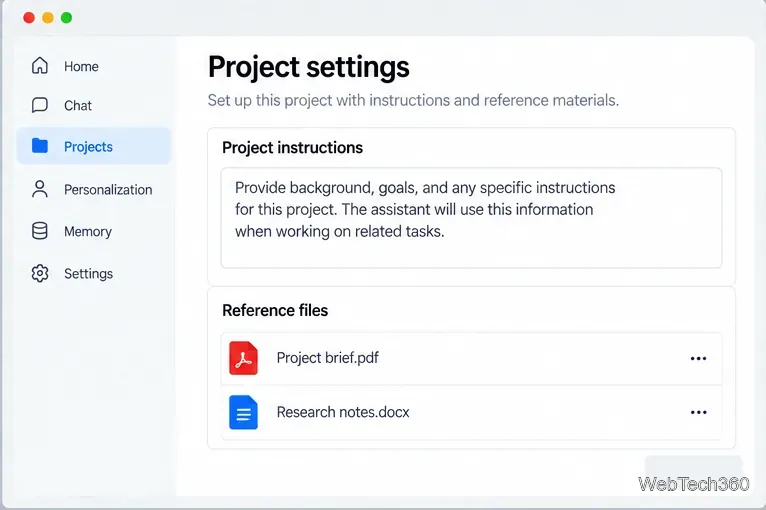Viewport: 766px width, 510px height.
Task: Open the Research notes.docx file name
Action: click(x=343, y=412)
